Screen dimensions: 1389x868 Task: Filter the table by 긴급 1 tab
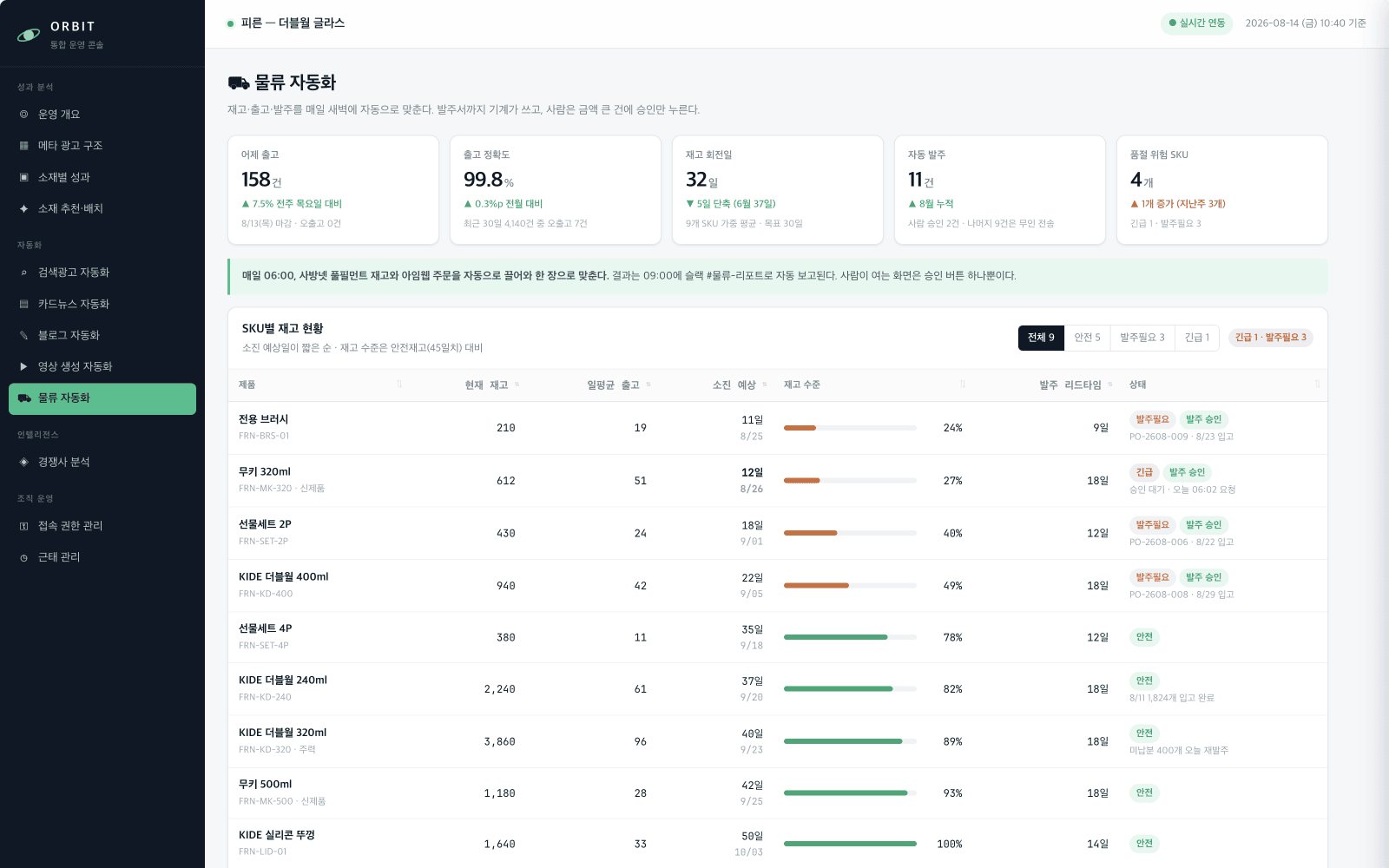[1197, 338]
